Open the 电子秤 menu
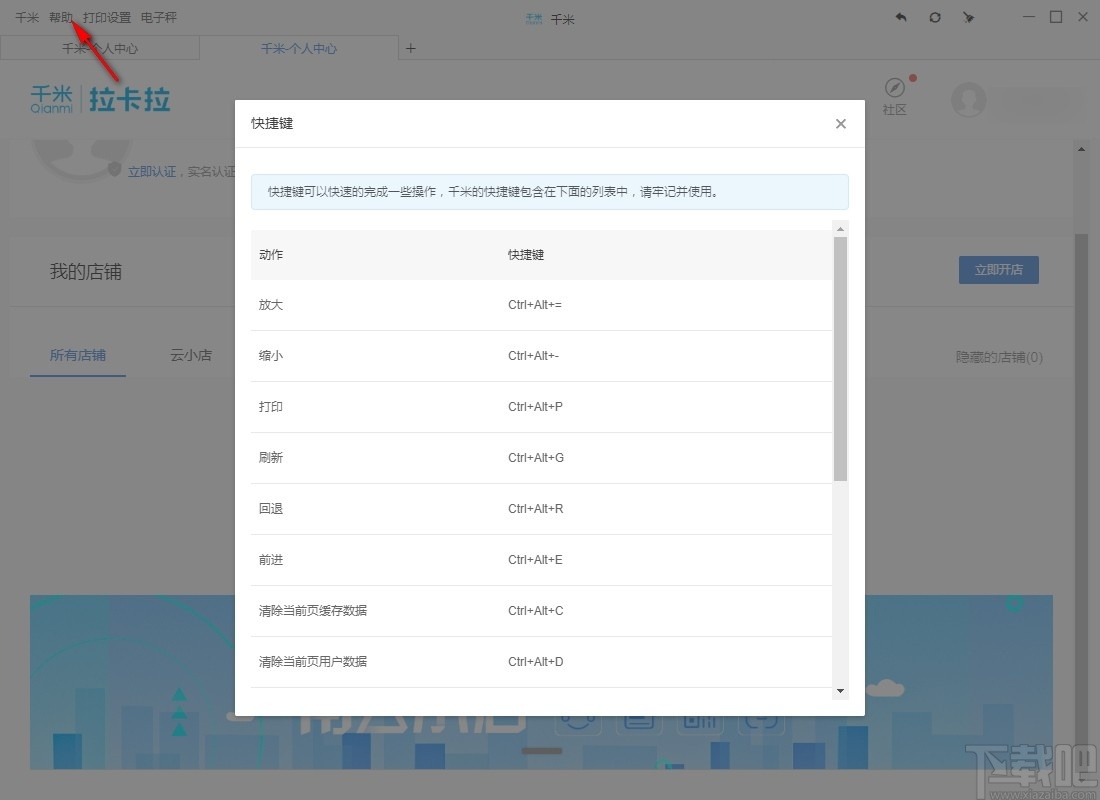The height and width of the screenshot is (800, 1100). click(158, 17)
